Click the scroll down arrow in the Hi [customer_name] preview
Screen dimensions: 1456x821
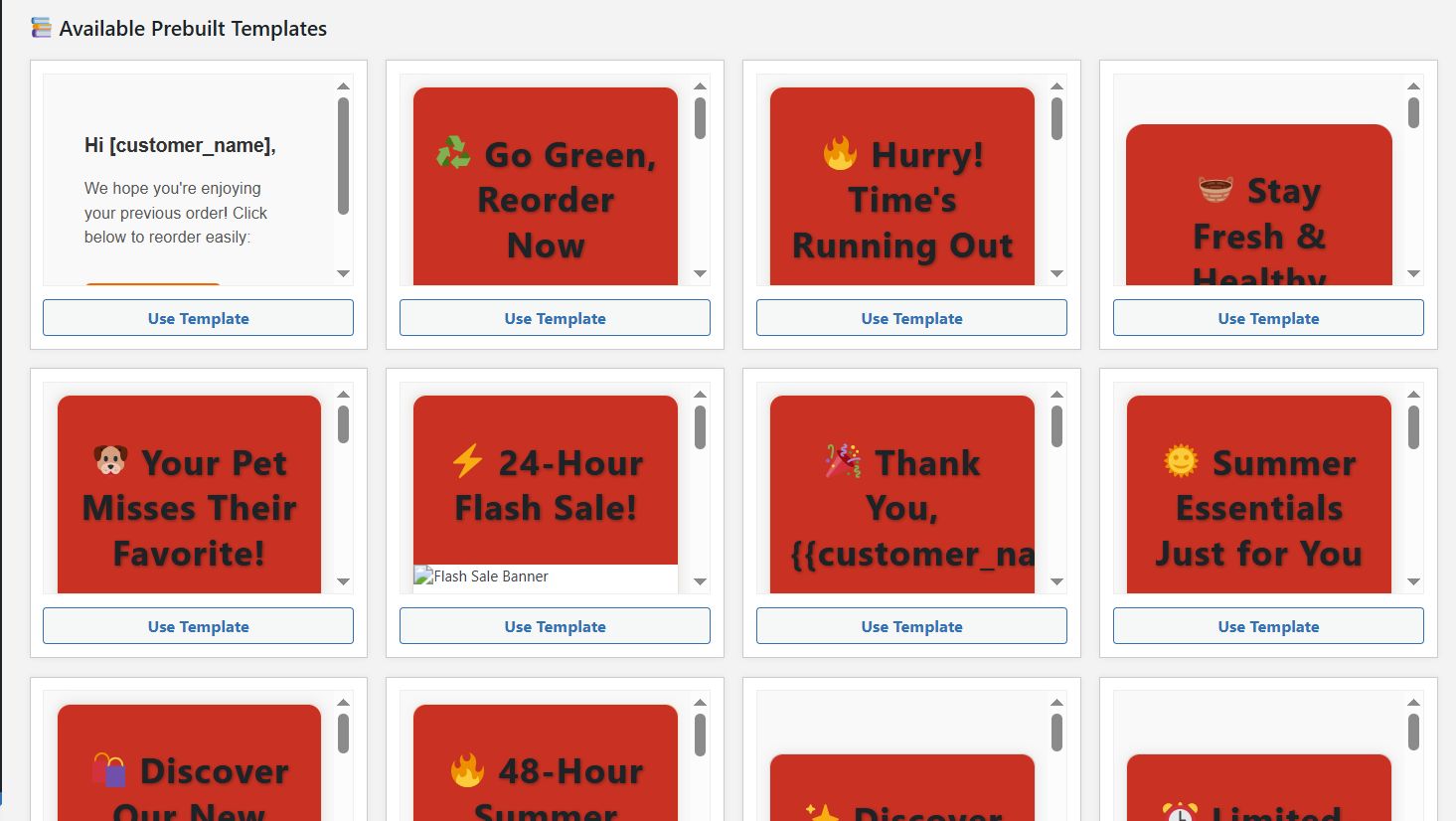coord(343,273)
